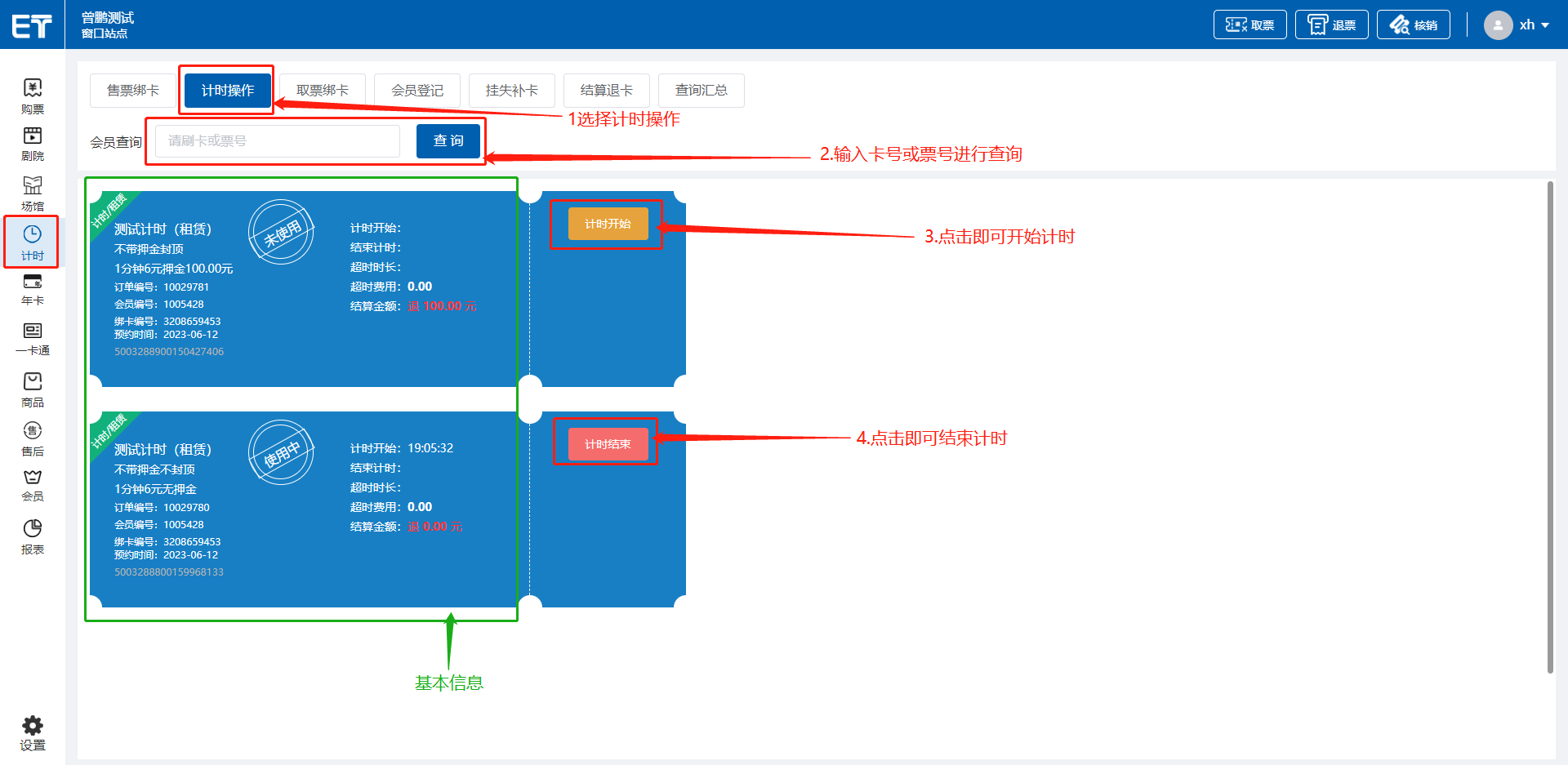Focus the 请刷卡或票号 input field
This screenshot has height=765, width=1568.
click(278, 141)
